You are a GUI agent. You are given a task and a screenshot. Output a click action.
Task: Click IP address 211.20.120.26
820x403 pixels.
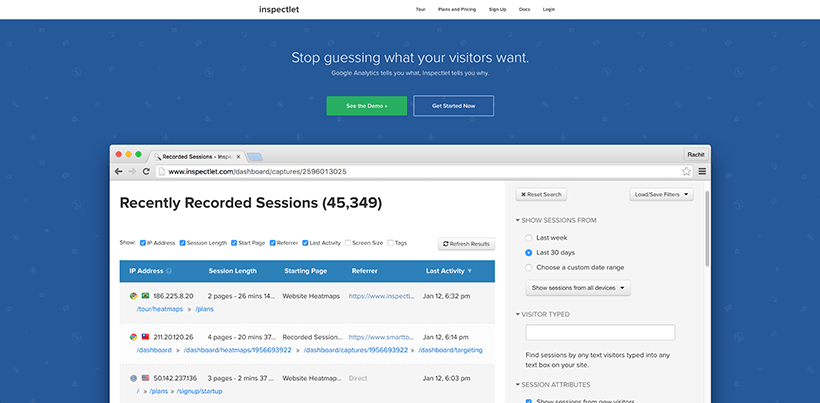pyautogui.click(x=173, y=337)
